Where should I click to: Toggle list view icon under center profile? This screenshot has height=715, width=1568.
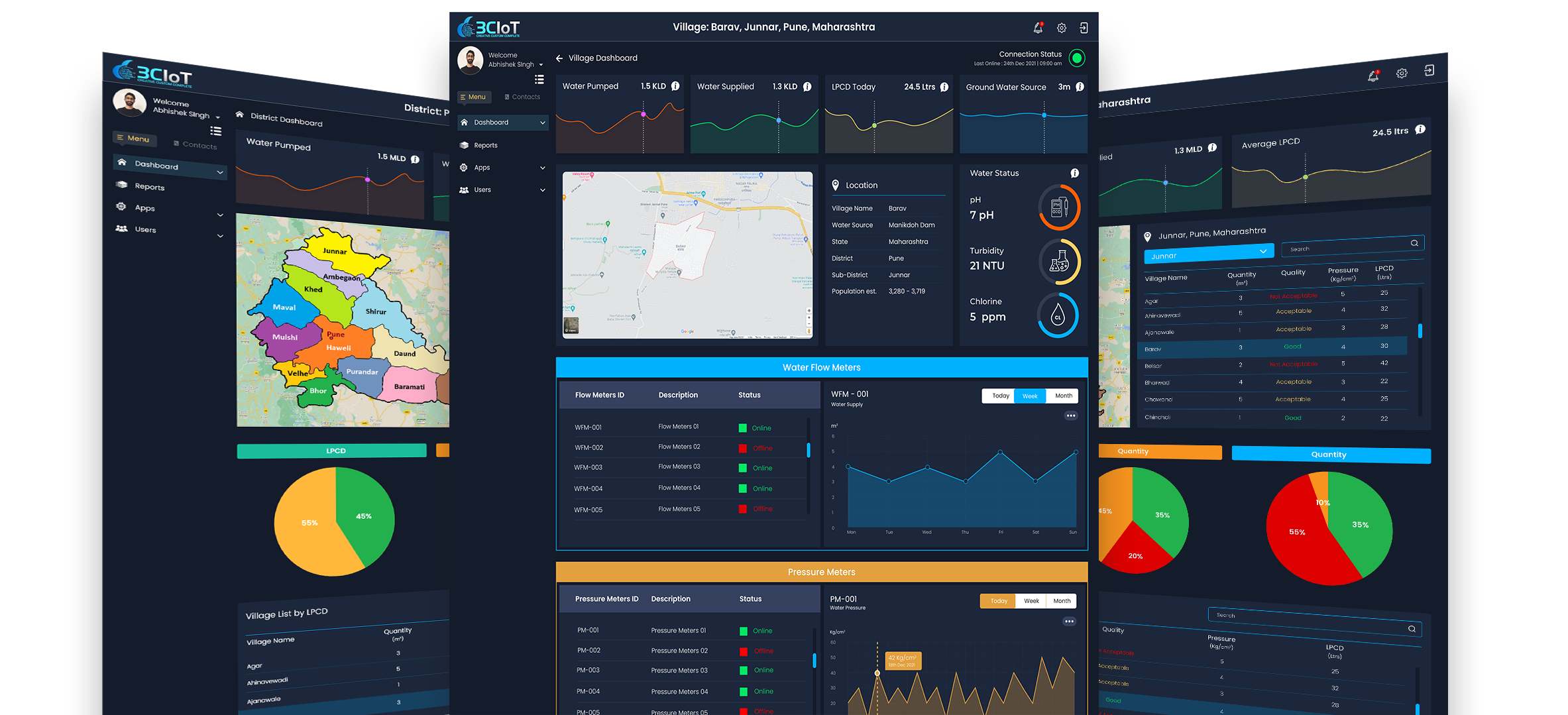539,80
